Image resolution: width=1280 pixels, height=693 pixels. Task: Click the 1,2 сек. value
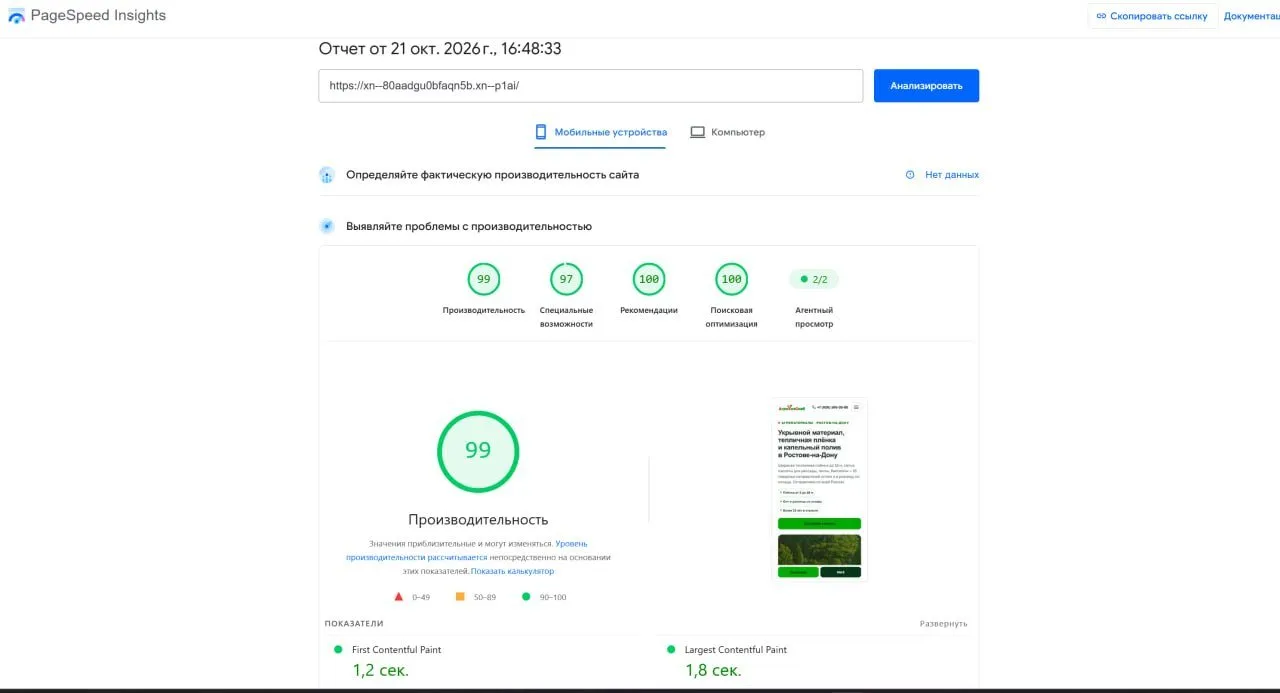[380, 670]
